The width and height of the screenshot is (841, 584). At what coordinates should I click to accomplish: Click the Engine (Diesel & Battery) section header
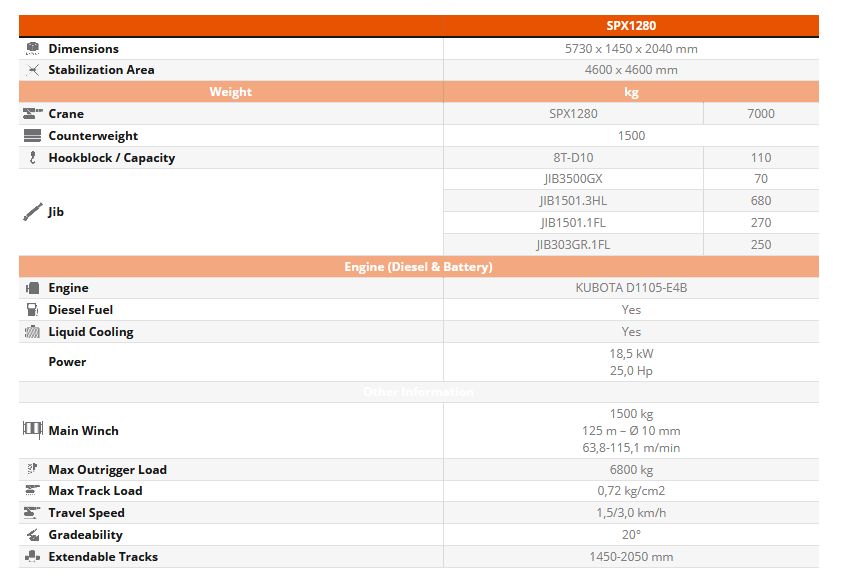pos(418,267)
